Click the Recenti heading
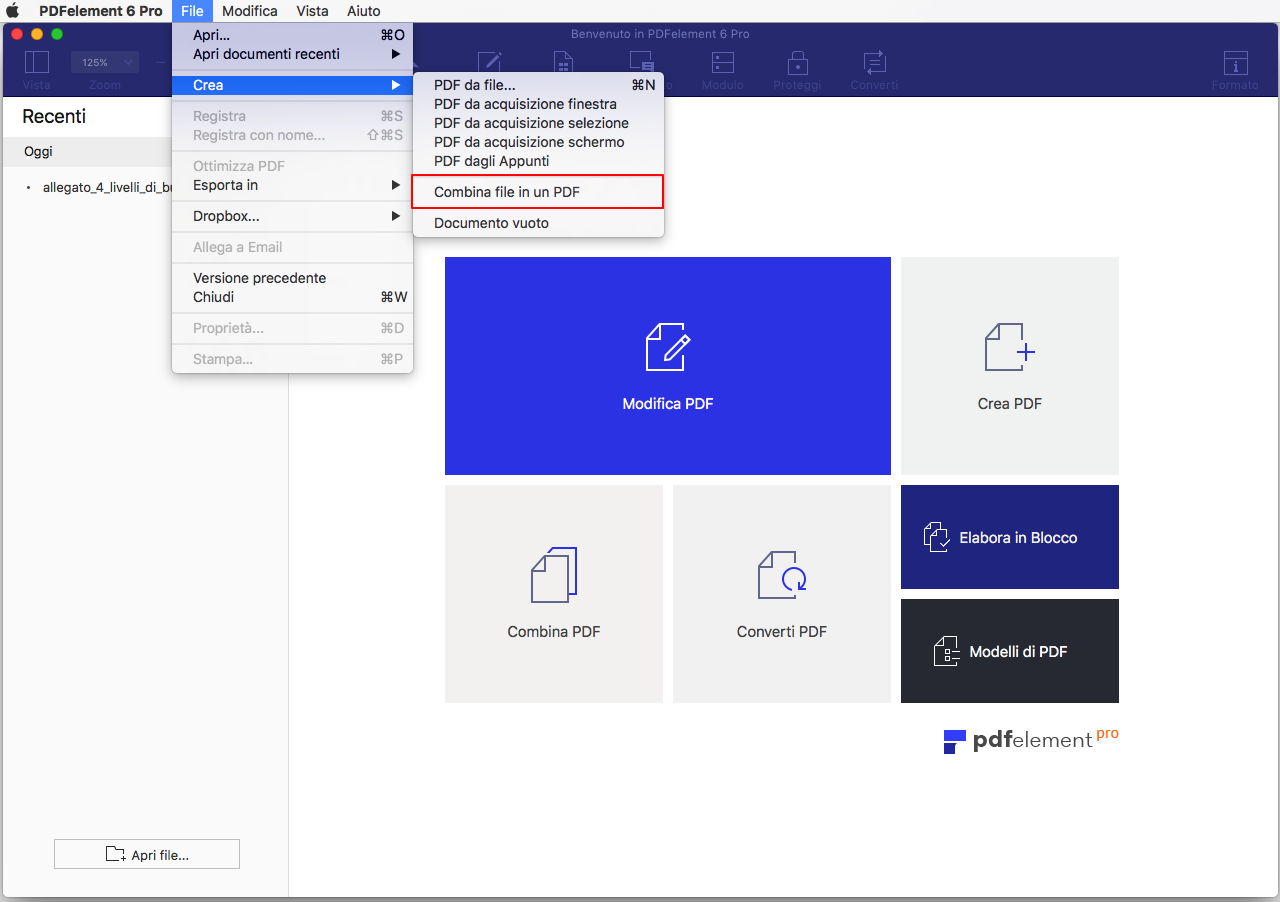 tap(54, 116)
